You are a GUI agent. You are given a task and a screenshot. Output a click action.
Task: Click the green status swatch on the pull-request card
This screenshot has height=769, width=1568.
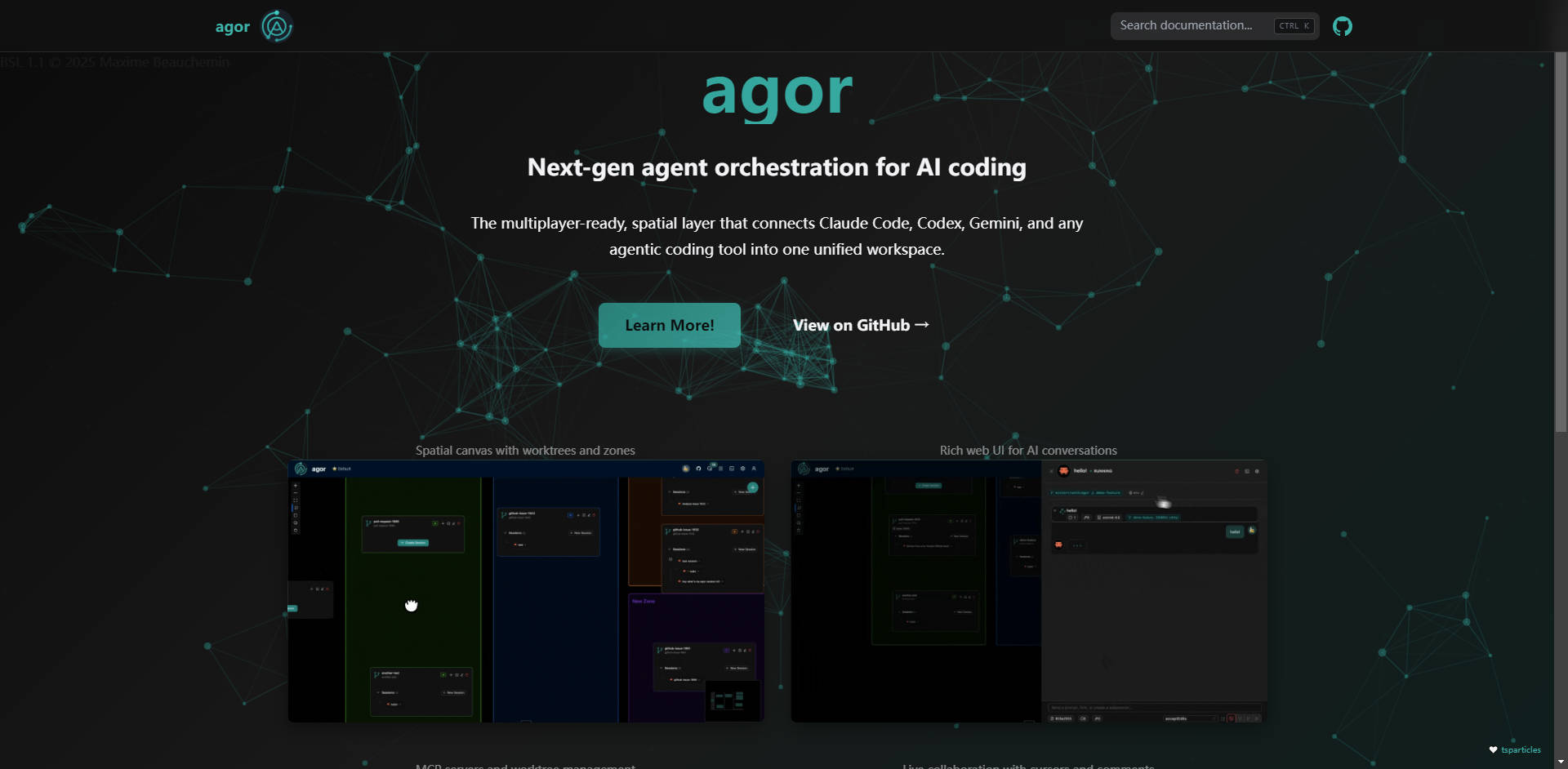coord(435,523)
